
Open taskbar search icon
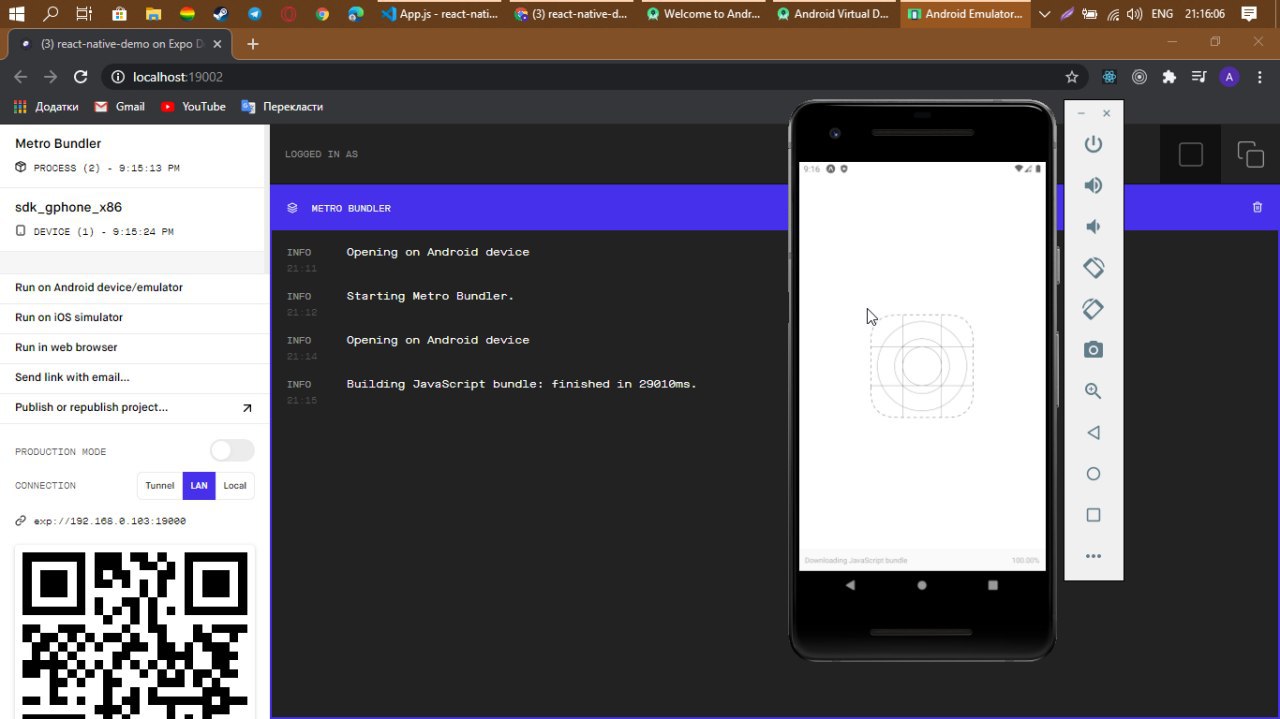[50, 14]
